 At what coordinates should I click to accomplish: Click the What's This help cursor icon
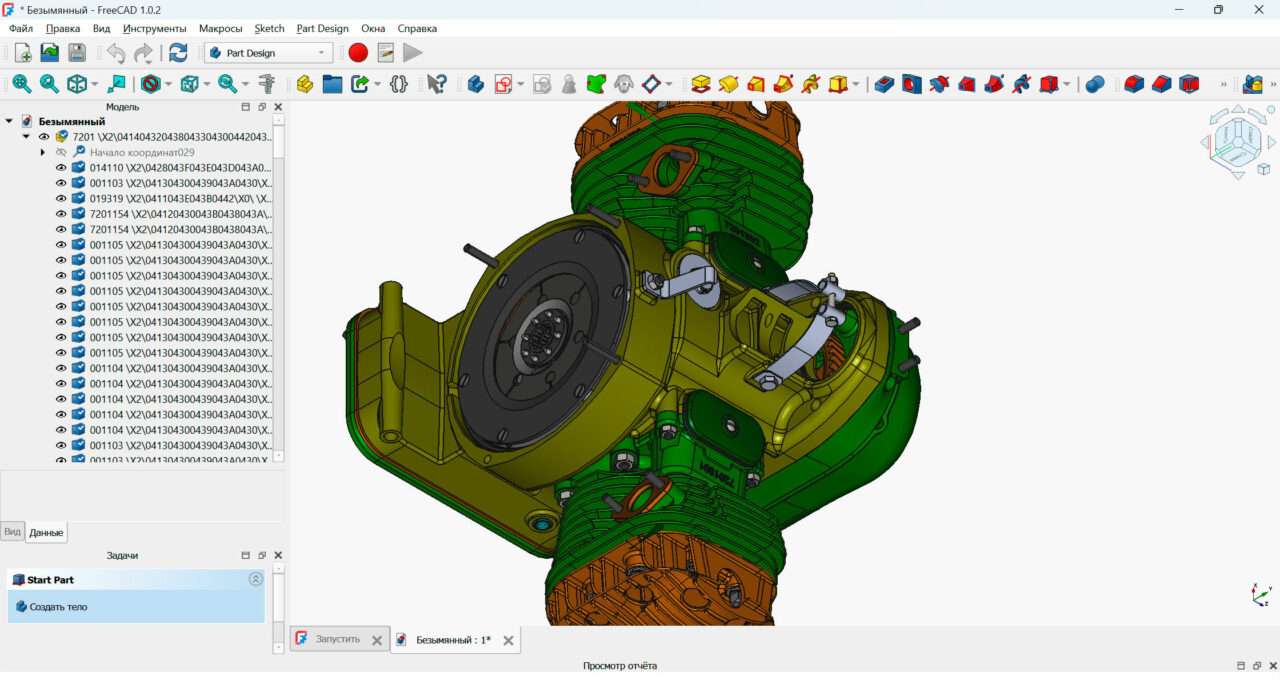point(436,84)
